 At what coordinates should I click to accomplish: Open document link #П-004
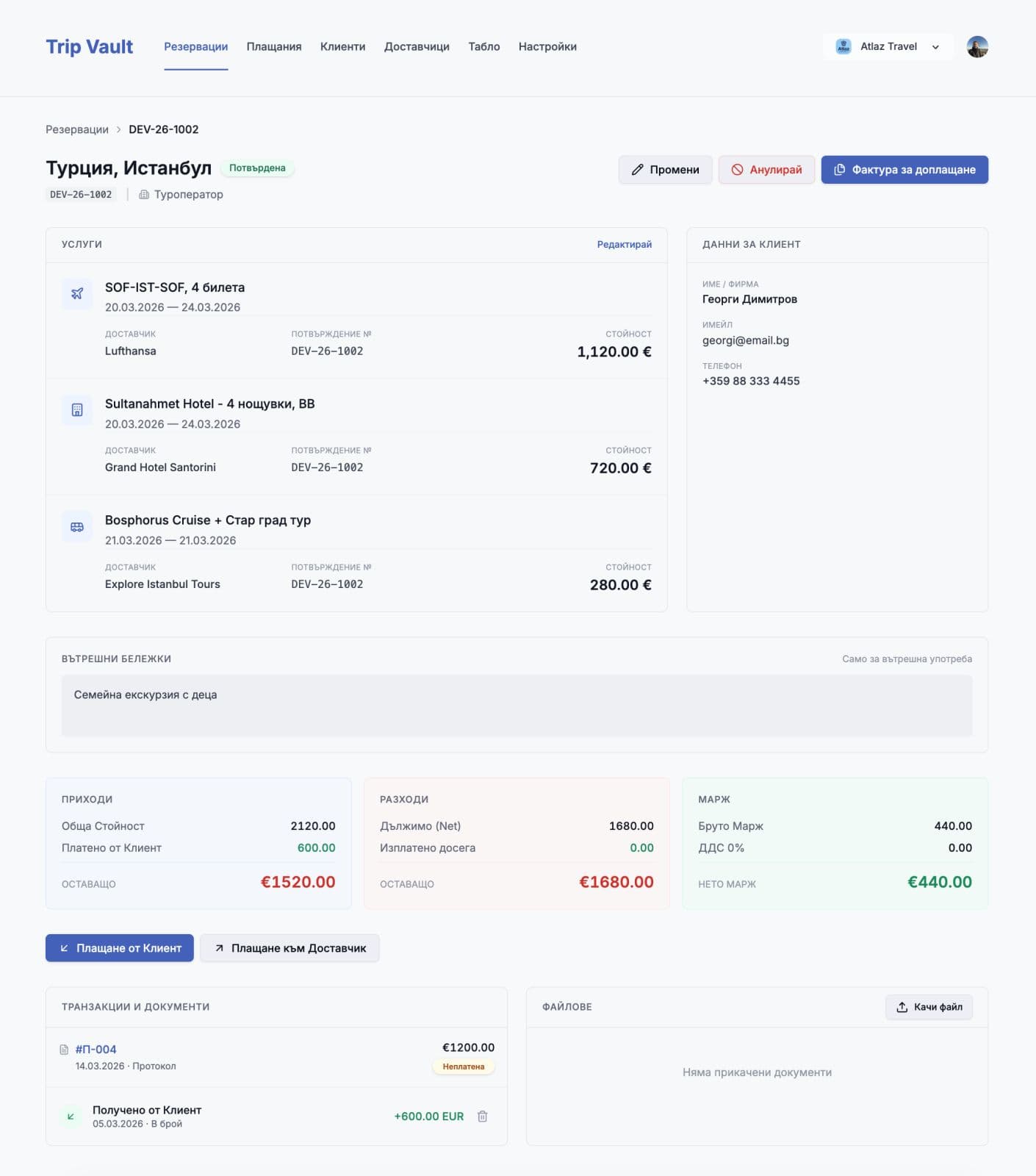(x=96, y=1050)
